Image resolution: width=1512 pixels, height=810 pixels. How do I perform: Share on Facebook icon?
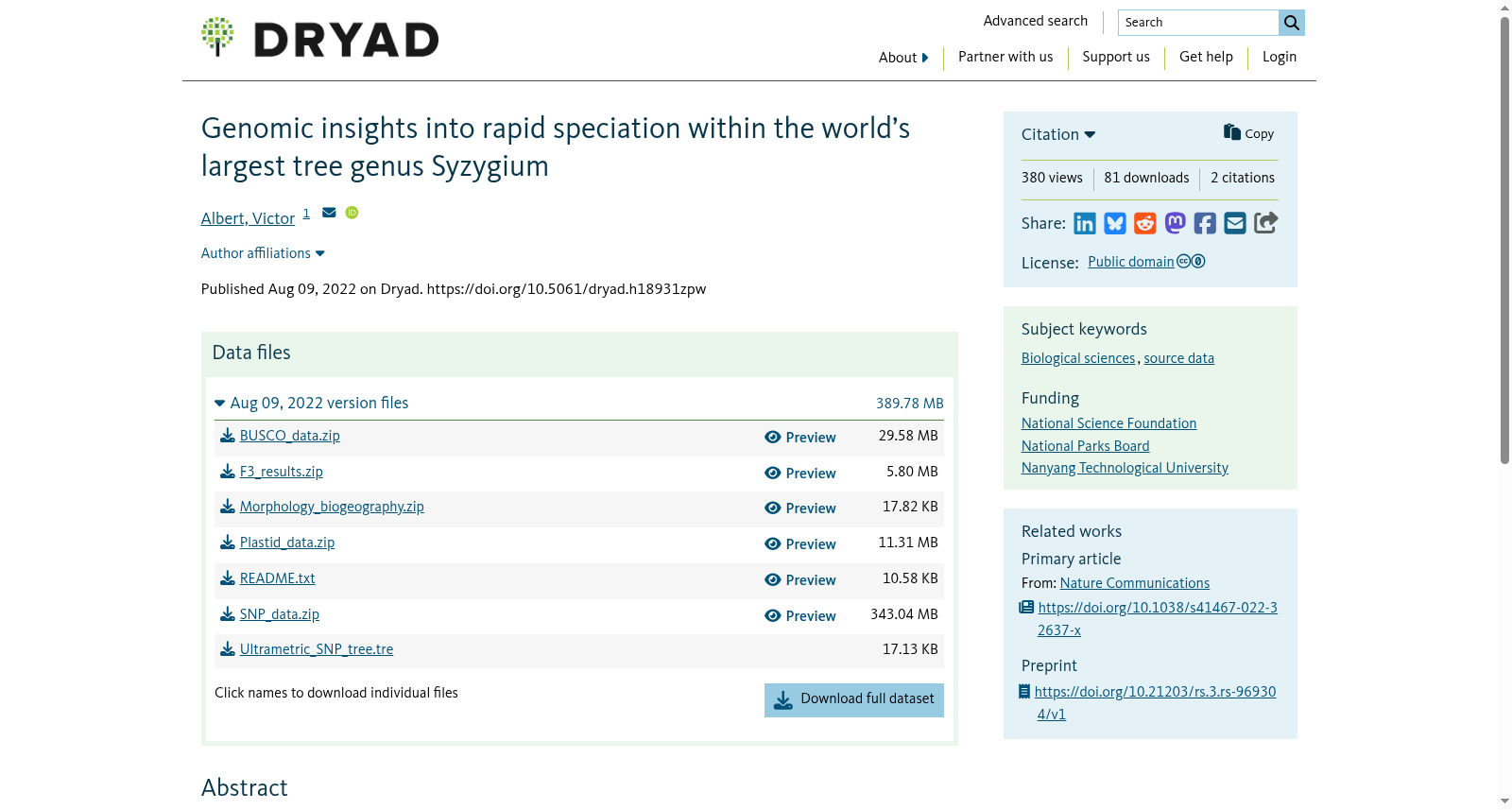(x=1205, y=223)
